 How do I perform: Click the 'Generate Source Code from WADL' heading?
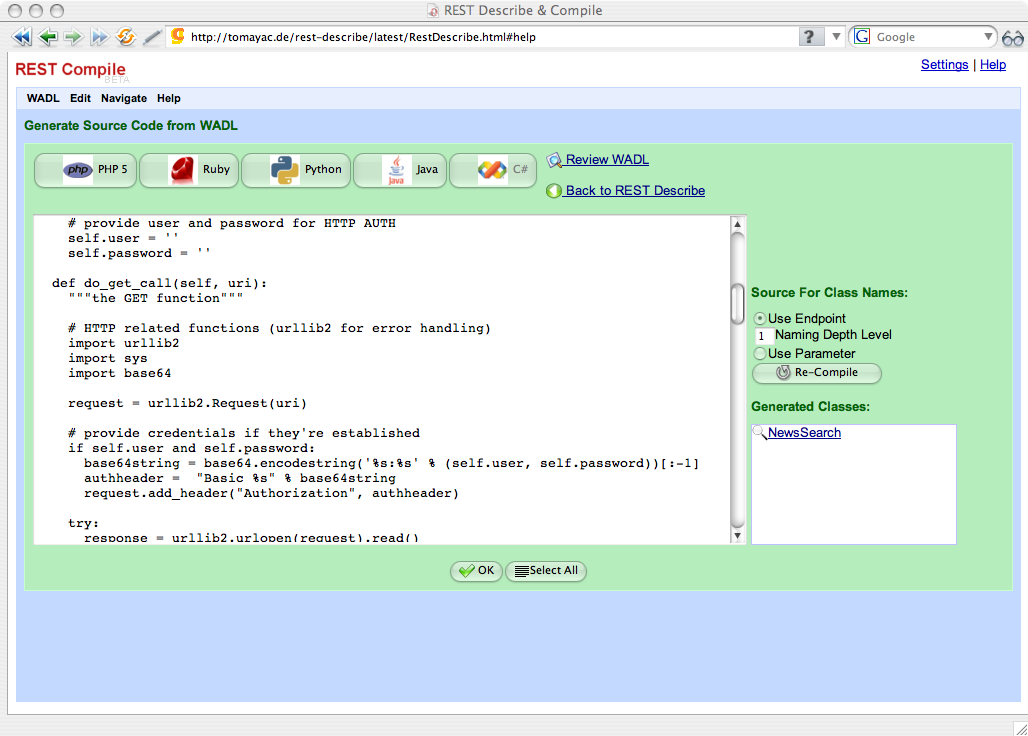(x=131, y=126)
